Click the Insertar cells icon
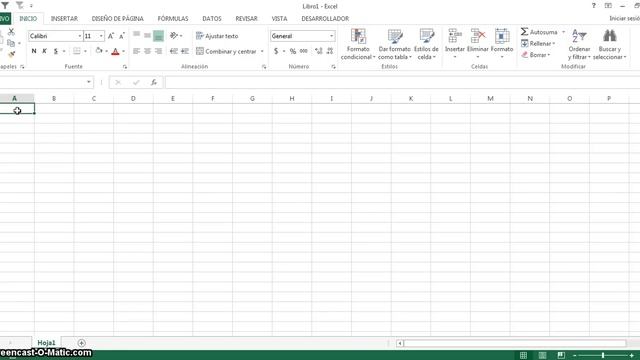 455,36
